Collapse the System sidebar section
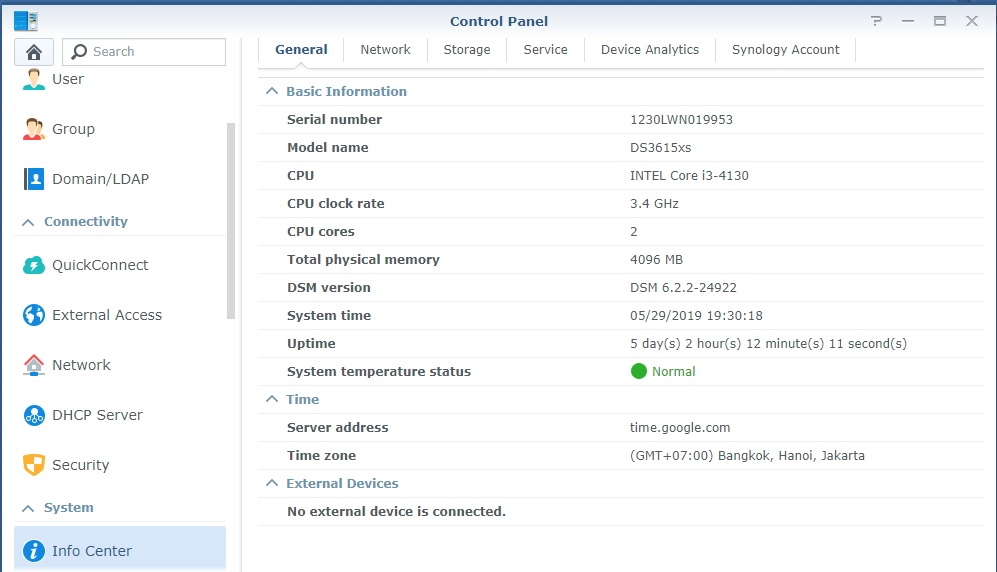 [x=28, y=508]
